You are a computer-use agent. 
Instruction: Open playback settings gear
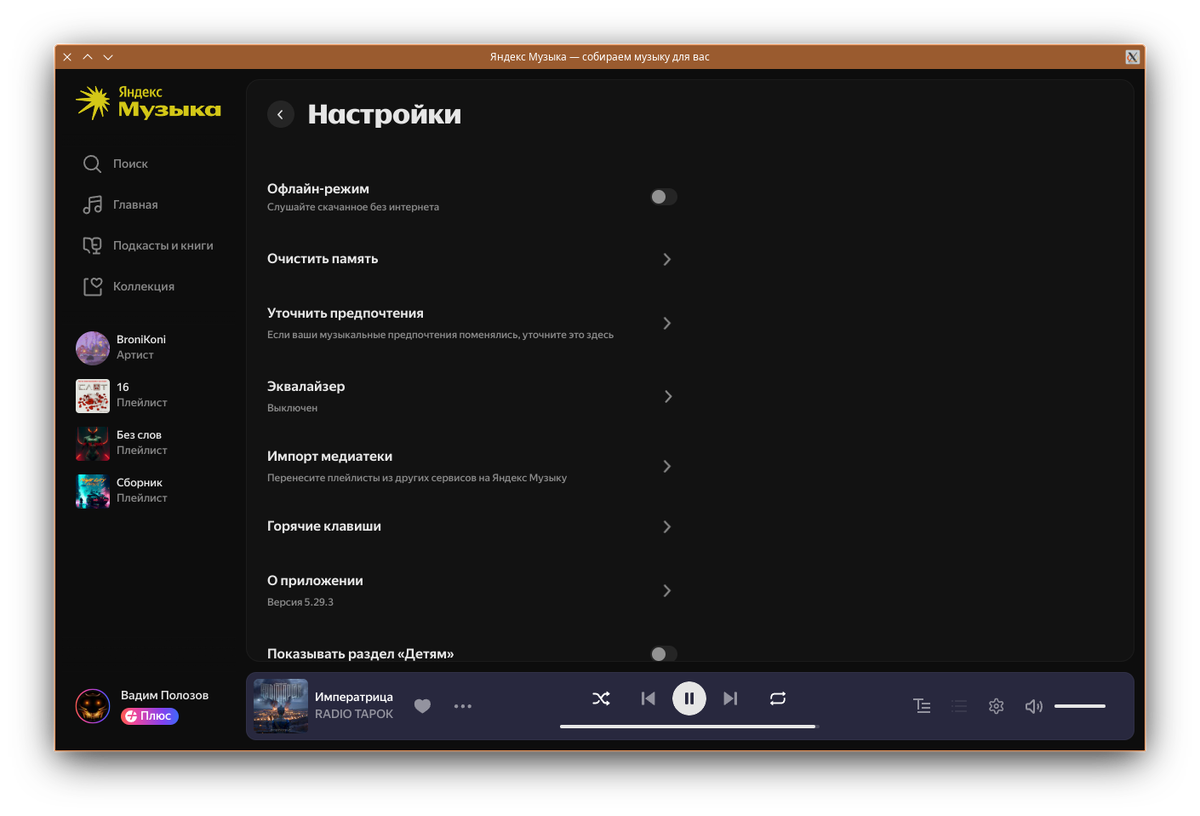pyautogui.click(x=996, y=706)
